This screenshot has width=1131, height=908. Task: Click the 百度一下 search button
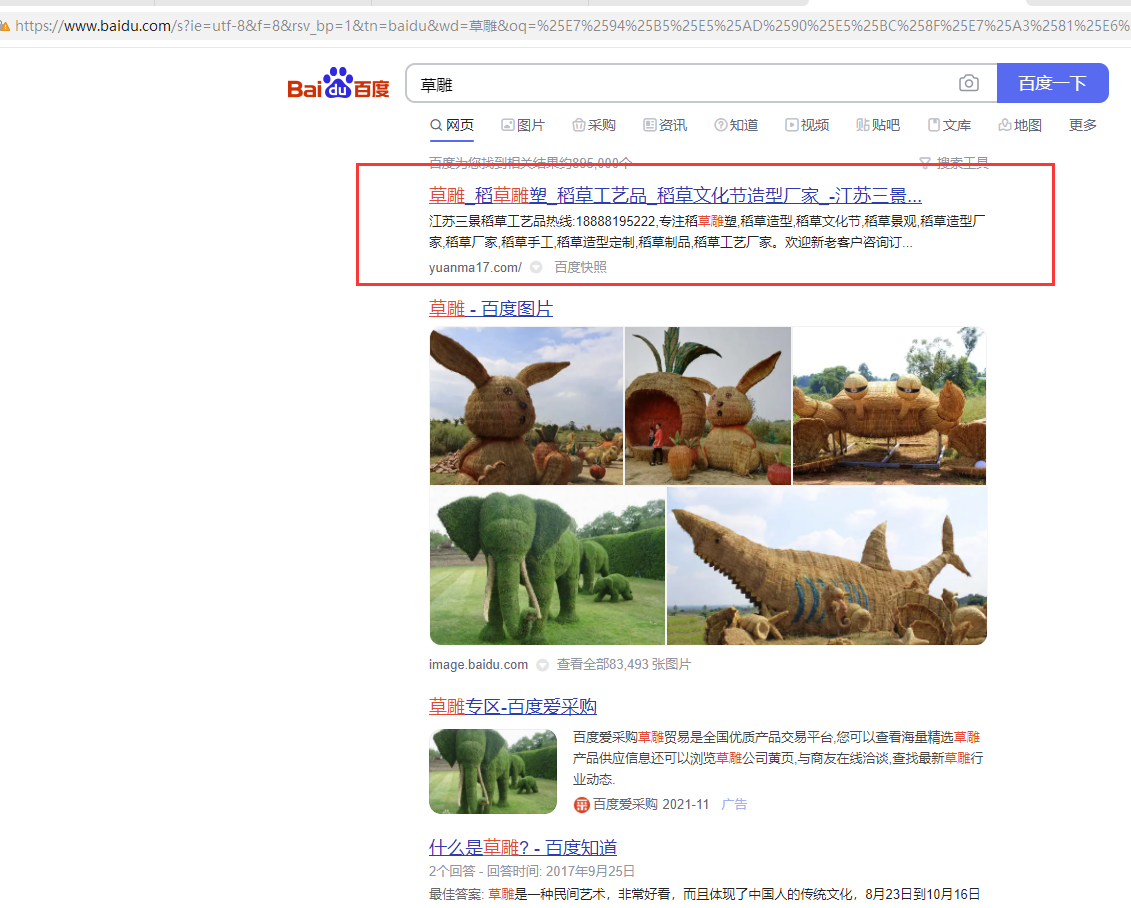[x=1052, y=83]
